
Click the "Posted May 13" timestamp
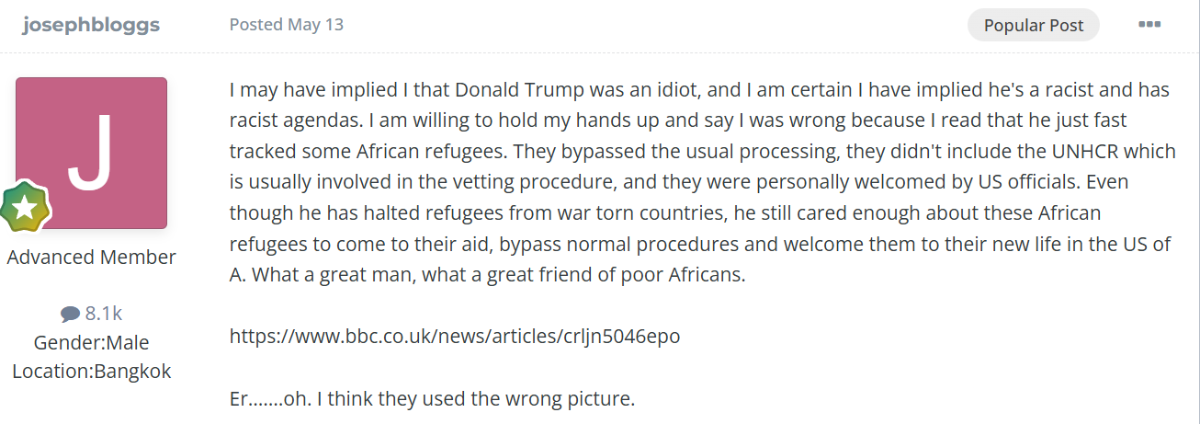coord(286,25)
